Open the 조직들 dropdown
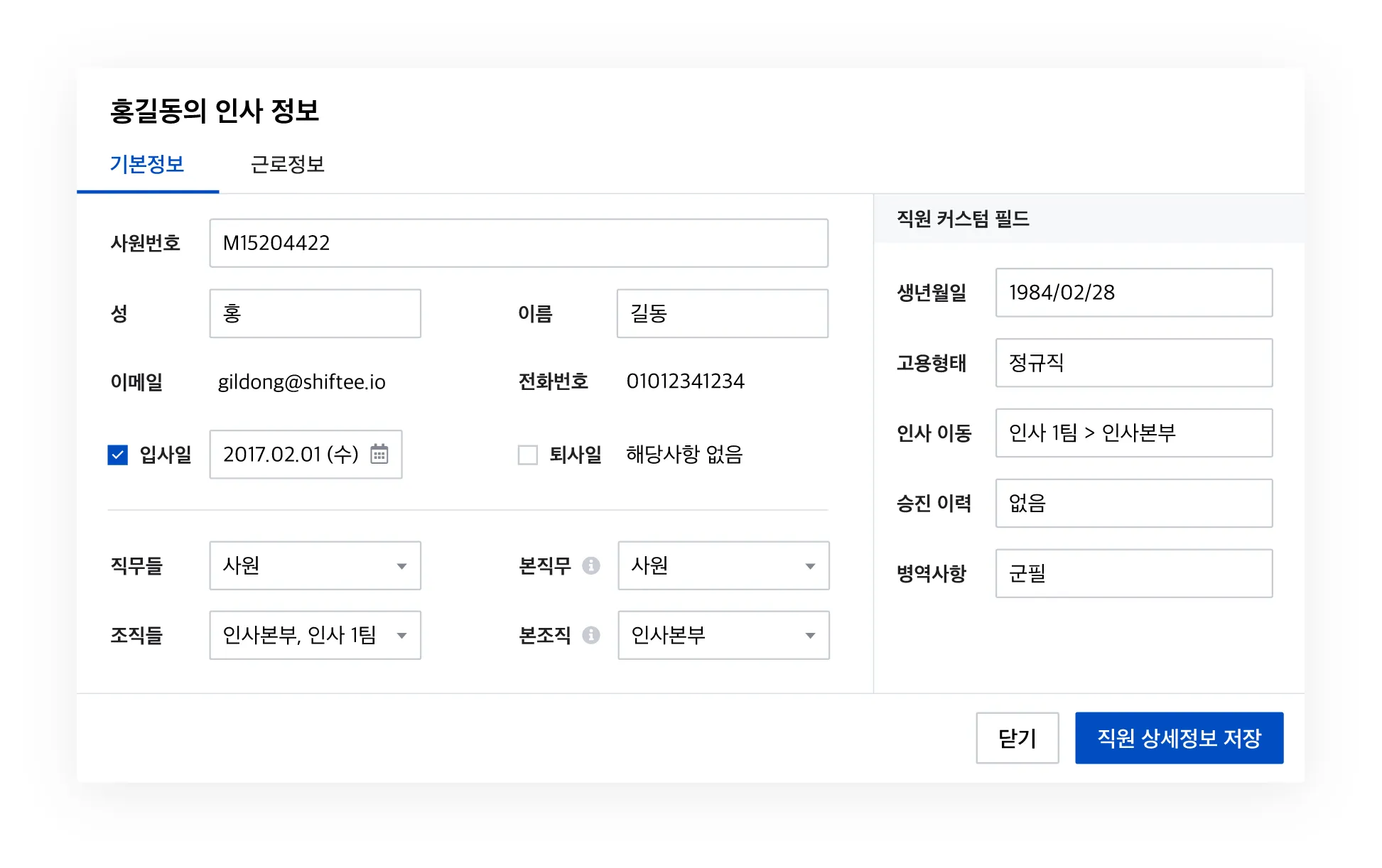Image resolution: width=1382 pixels, height=868 pixels. point(401,636)
